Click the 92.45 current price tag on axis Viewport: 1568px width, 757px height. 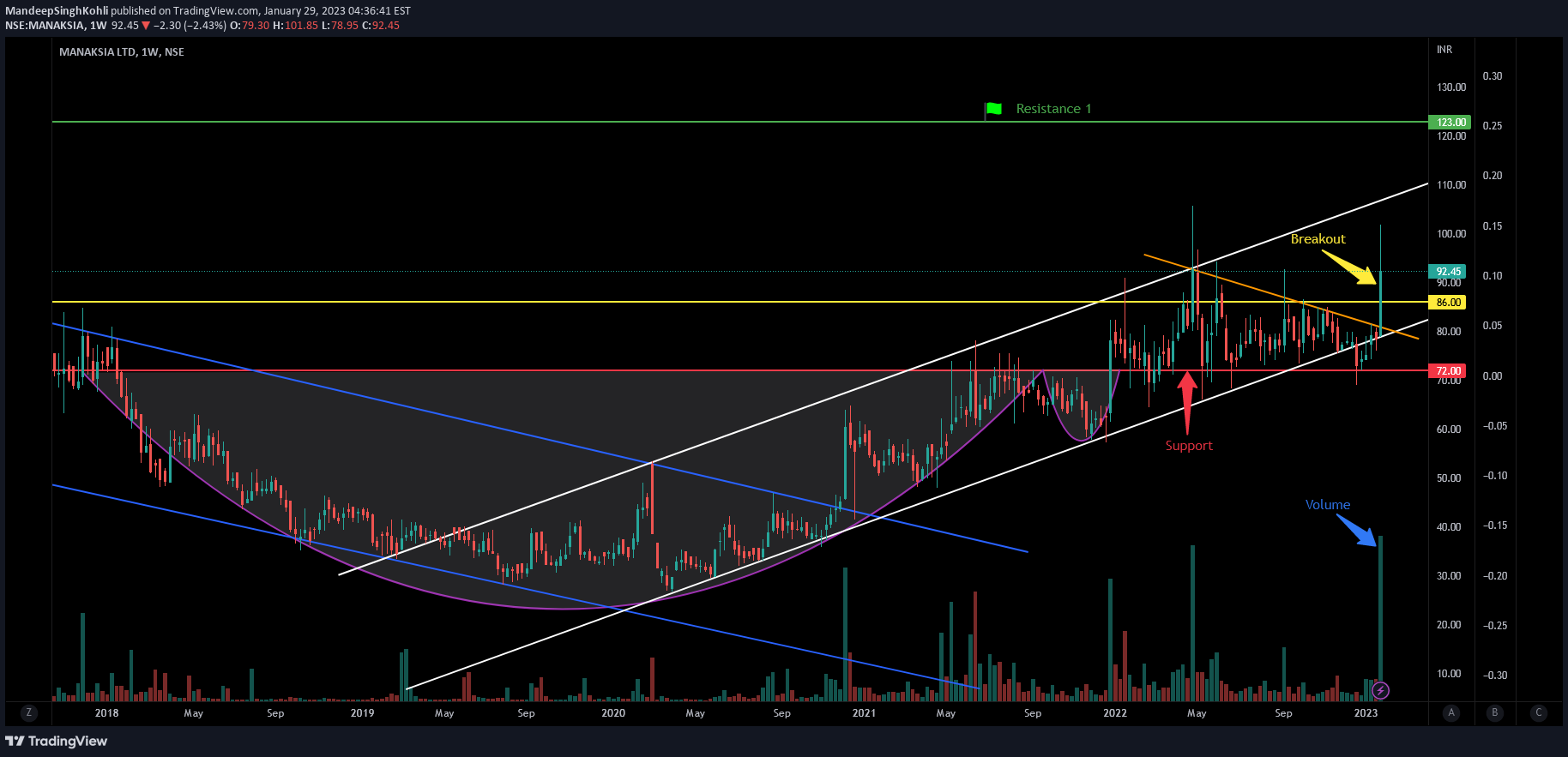[1448, 272]
